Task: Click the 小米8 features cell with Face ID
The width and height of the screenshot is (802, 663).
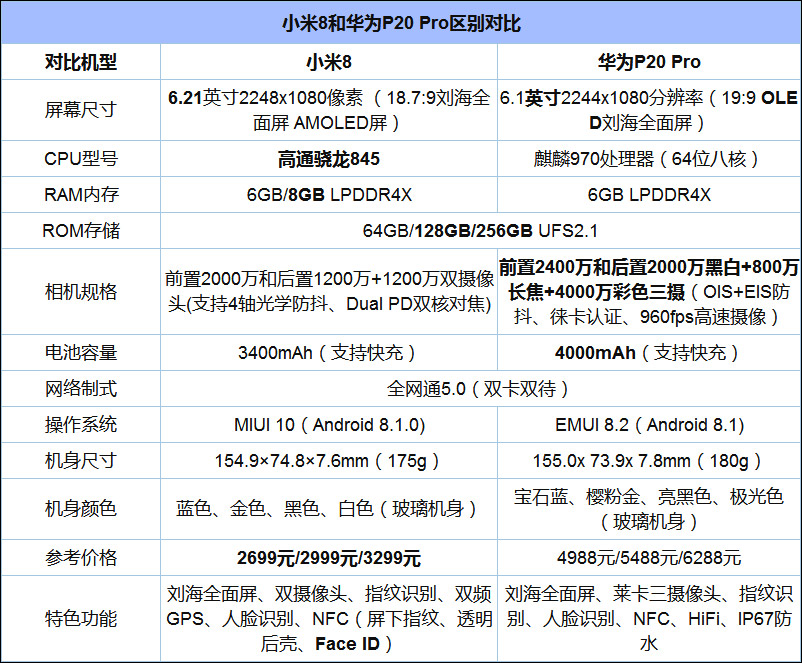Action: (329, 618)
